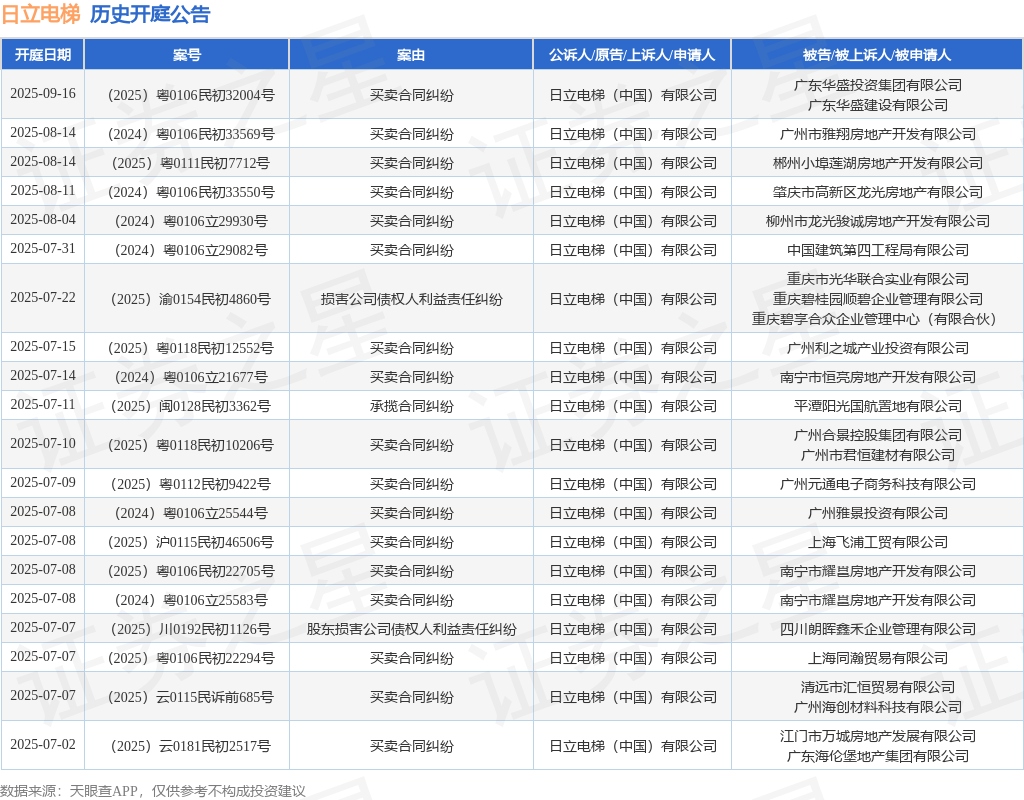Click defendant 广州合景控股集团有限公司
This screenshot has width=1024, height=800.
pos(878,435)
